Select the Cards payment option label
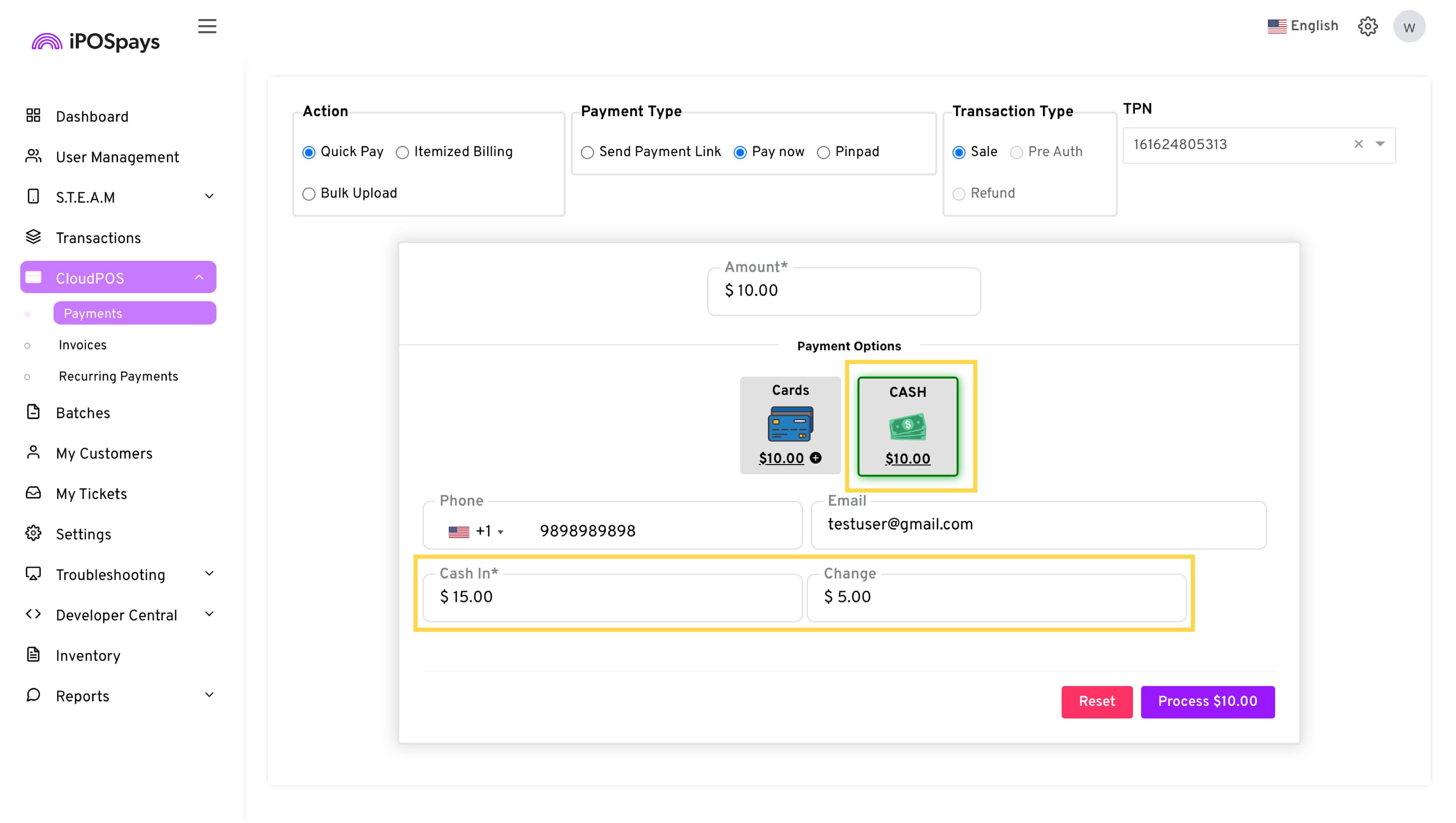Image resolution: width=1456 pixels, height=823 pixels. pyautogui.click(x=790, y=390)
